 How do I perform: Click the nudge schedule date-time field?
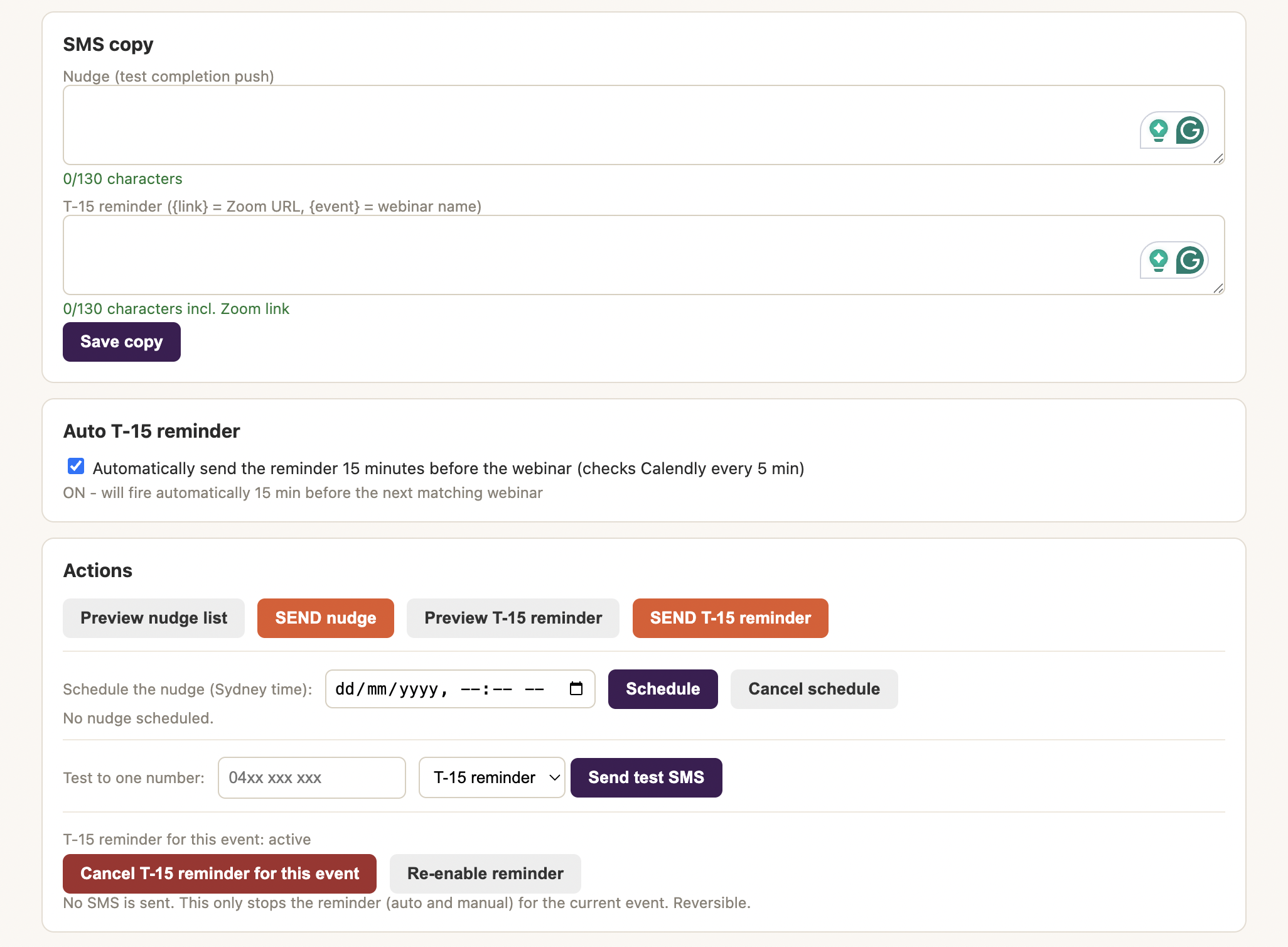(460, 689)
